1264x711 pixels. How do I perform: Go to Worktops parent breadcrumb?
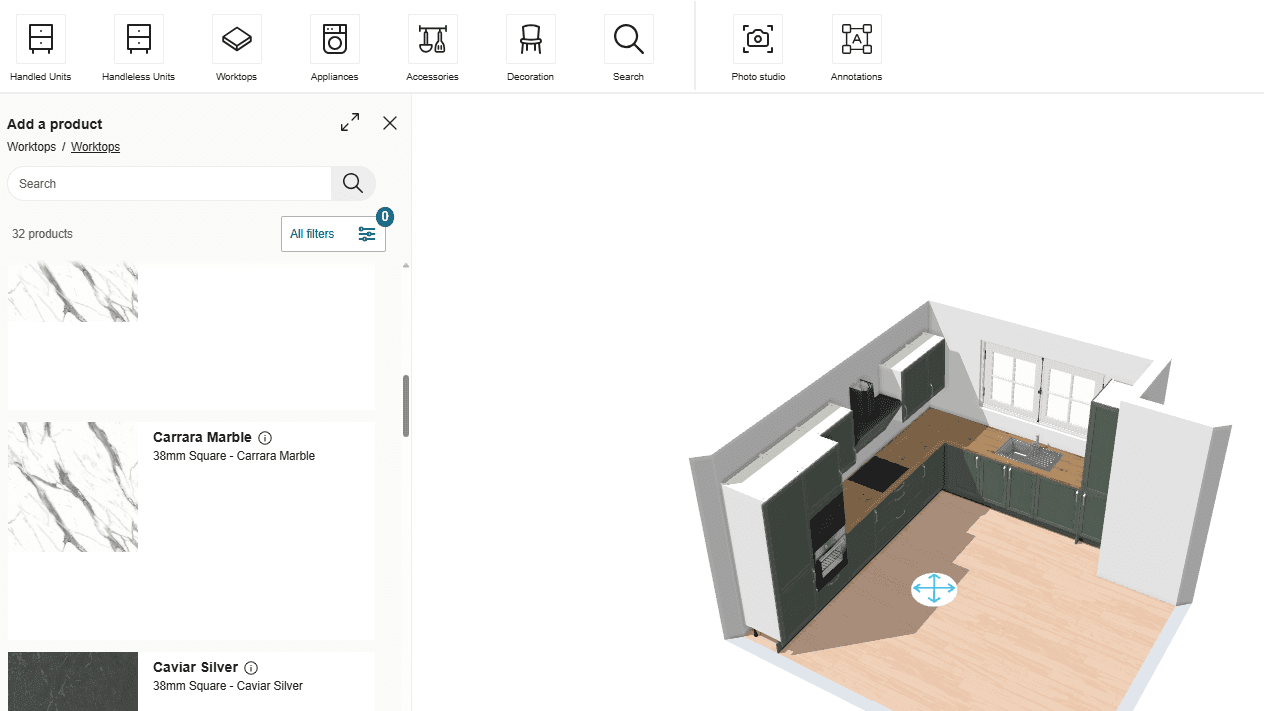(x=31, y=147)
